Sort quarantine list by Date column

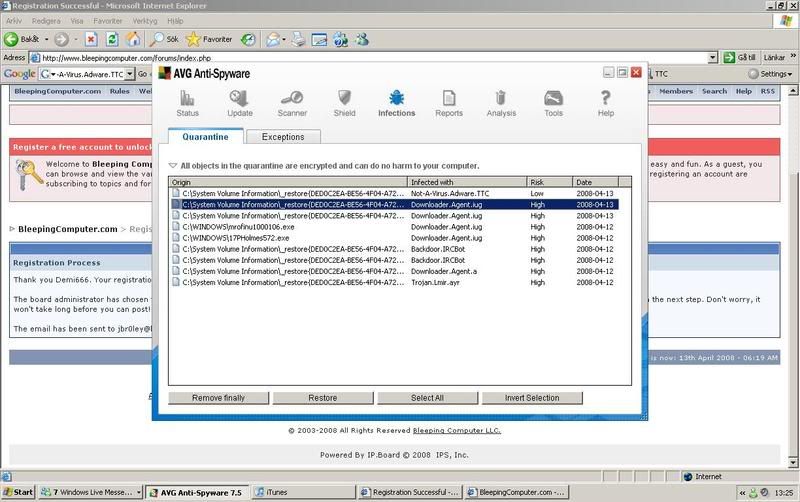coord(595,182)
